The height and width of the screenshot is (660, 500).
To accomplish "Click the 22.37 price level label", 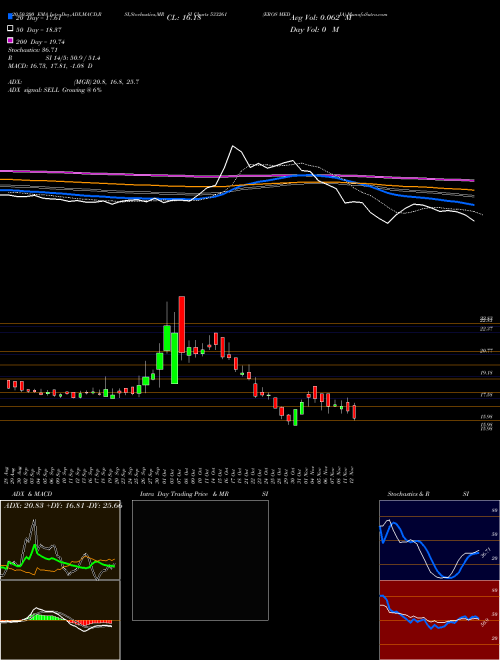I will (x=486, y=329).
